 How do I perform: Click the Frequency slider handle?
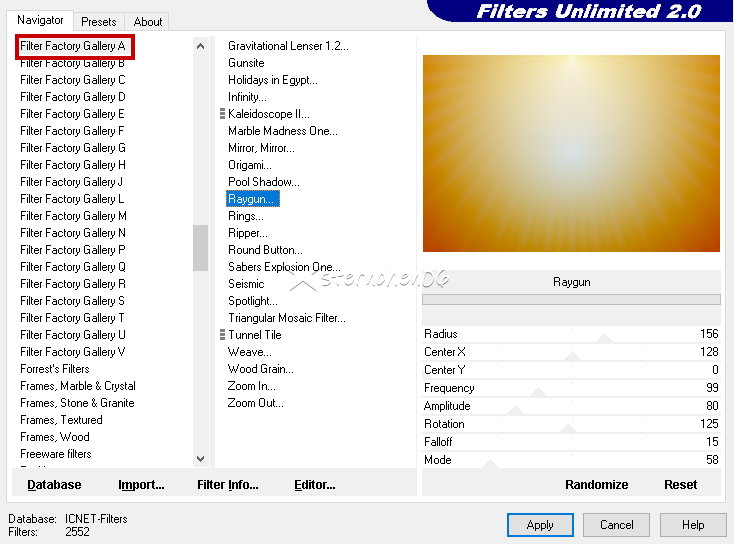pos(538,392)
